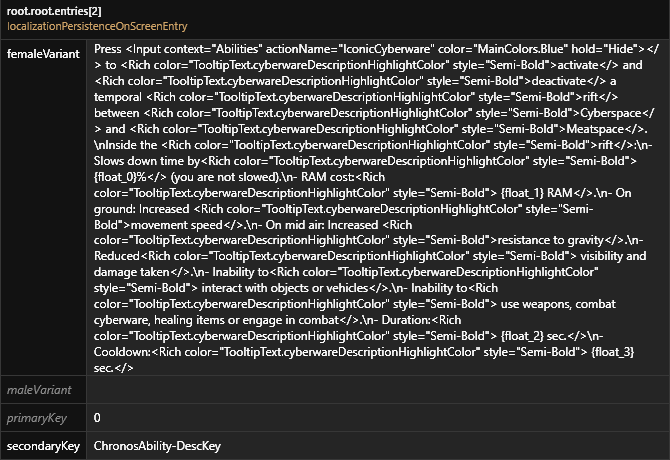
Task: Select the femaleVariant property label
Action: click(43, 54)
